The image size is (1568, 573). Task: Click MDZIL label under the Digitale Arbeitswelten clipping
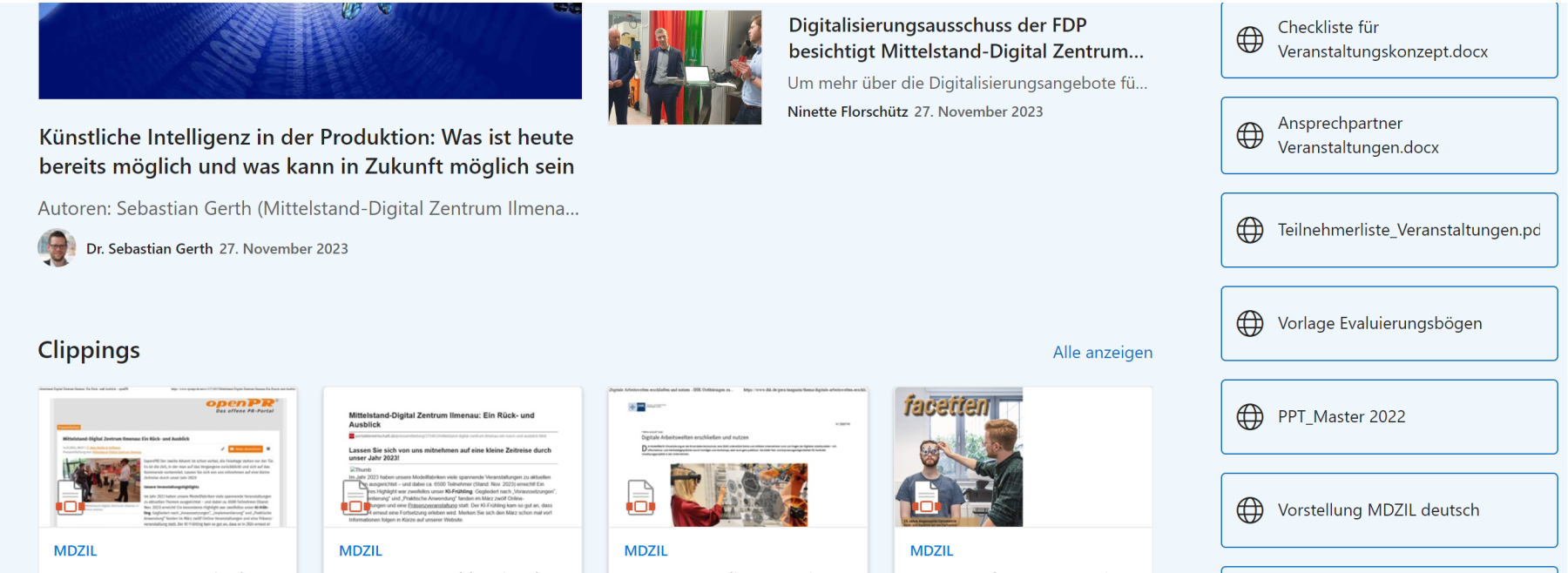tap(645, 550)
